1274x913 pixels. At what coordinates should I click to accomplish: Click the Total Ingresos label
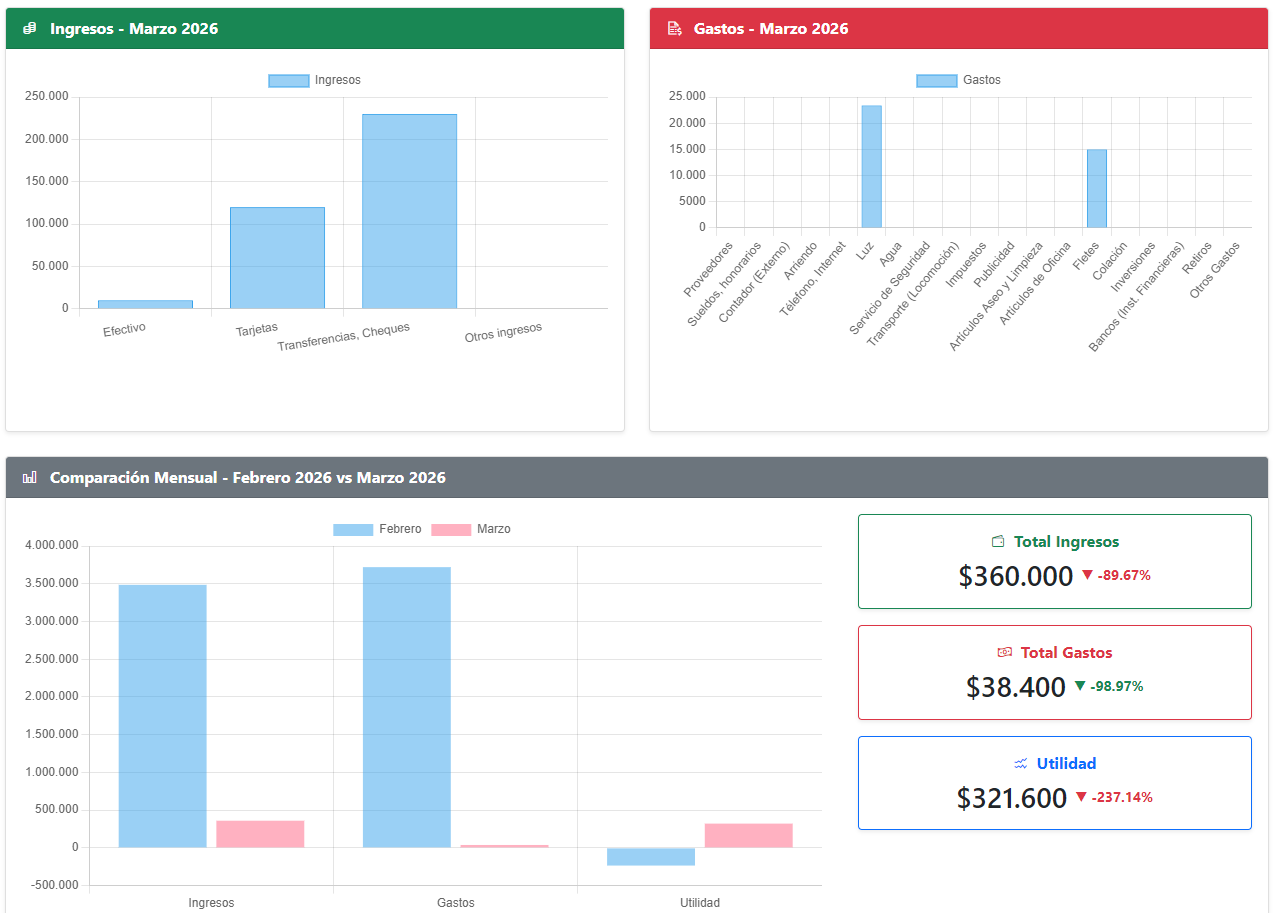pos(1067,542)
